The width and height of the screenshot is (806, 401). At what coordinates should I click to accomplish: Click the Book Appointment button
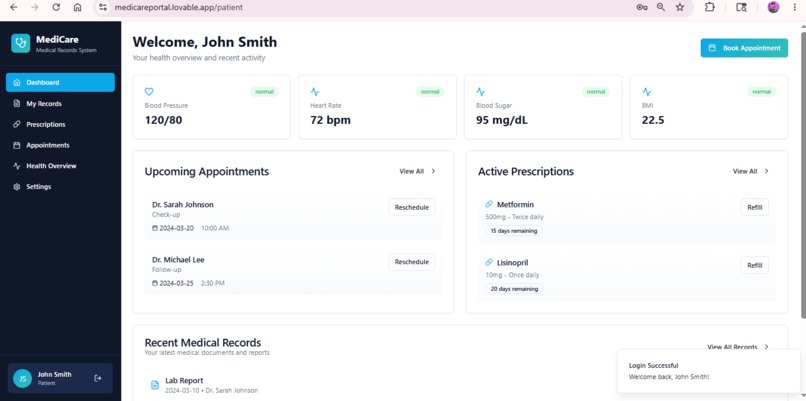click(x=744, y=48)
